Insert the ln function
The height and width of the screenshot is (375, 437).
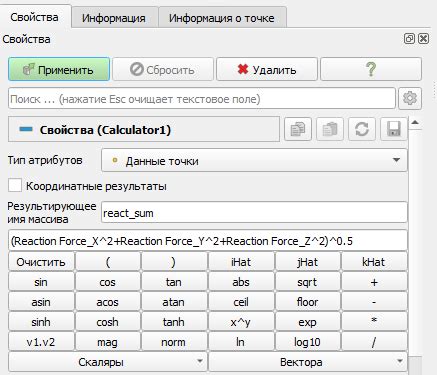coord(241,342)
